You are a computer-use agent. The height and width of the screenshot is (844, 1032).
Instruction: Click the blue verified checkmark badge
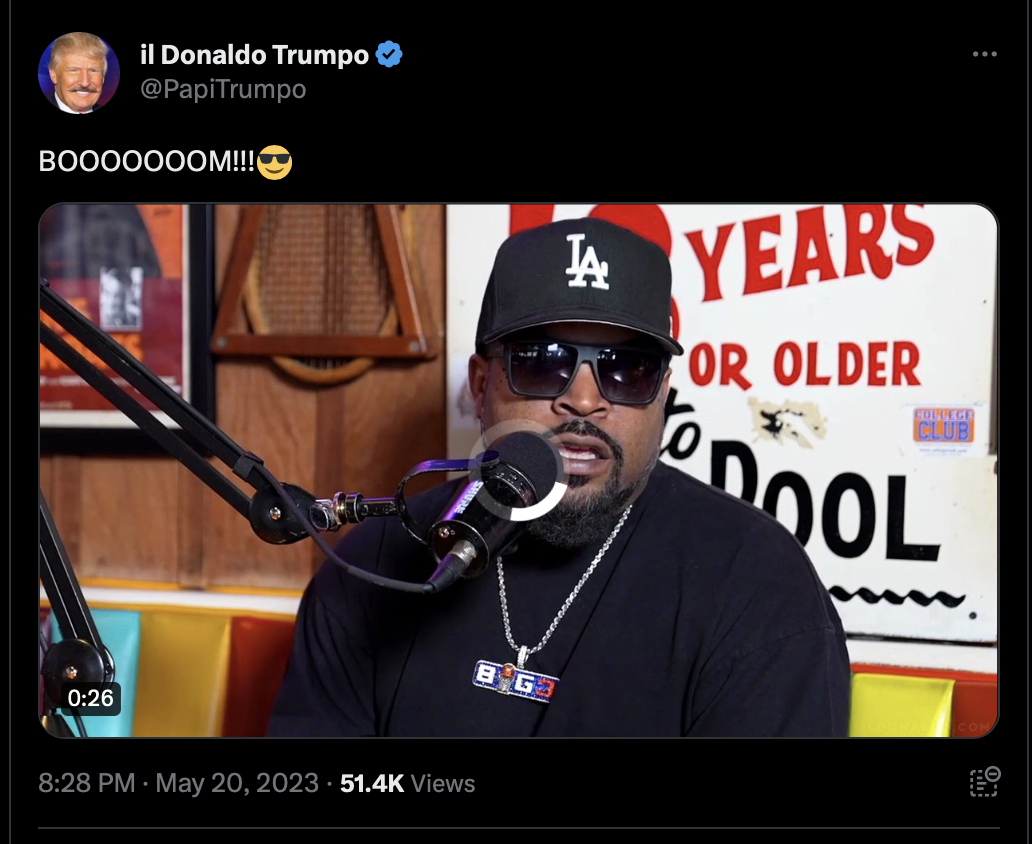click(x=389, y=54)
